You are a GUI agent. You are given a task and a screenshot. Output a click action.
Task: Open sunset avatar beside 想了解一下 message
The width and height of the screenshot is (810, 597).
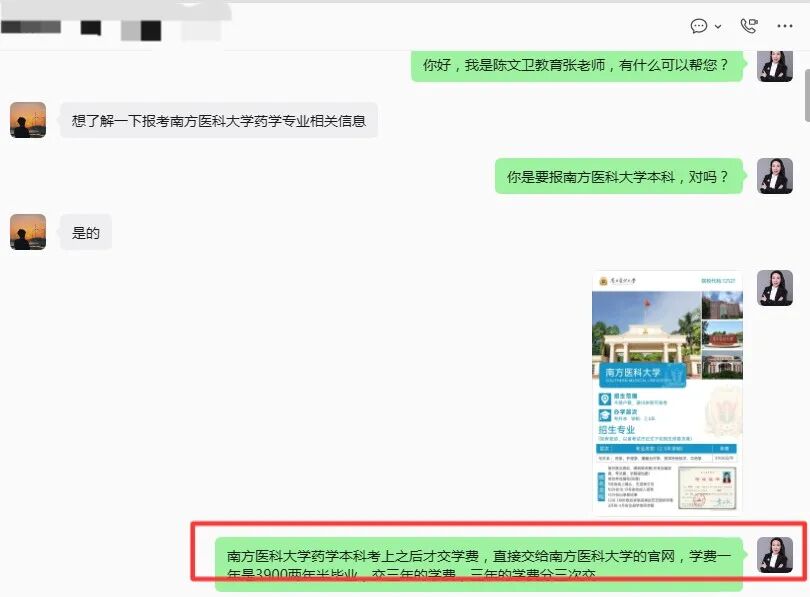tap(28, 120)
